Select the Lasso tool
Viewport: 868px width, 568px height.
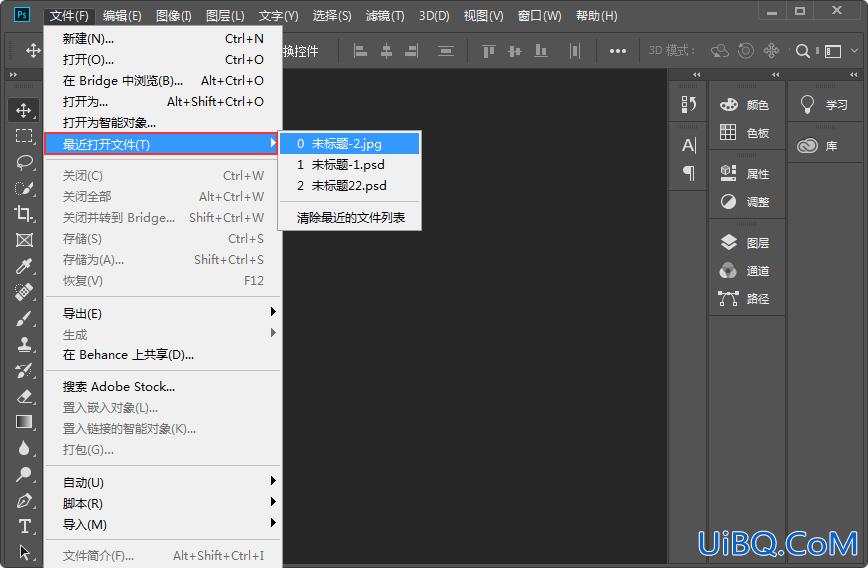[24, 162]
